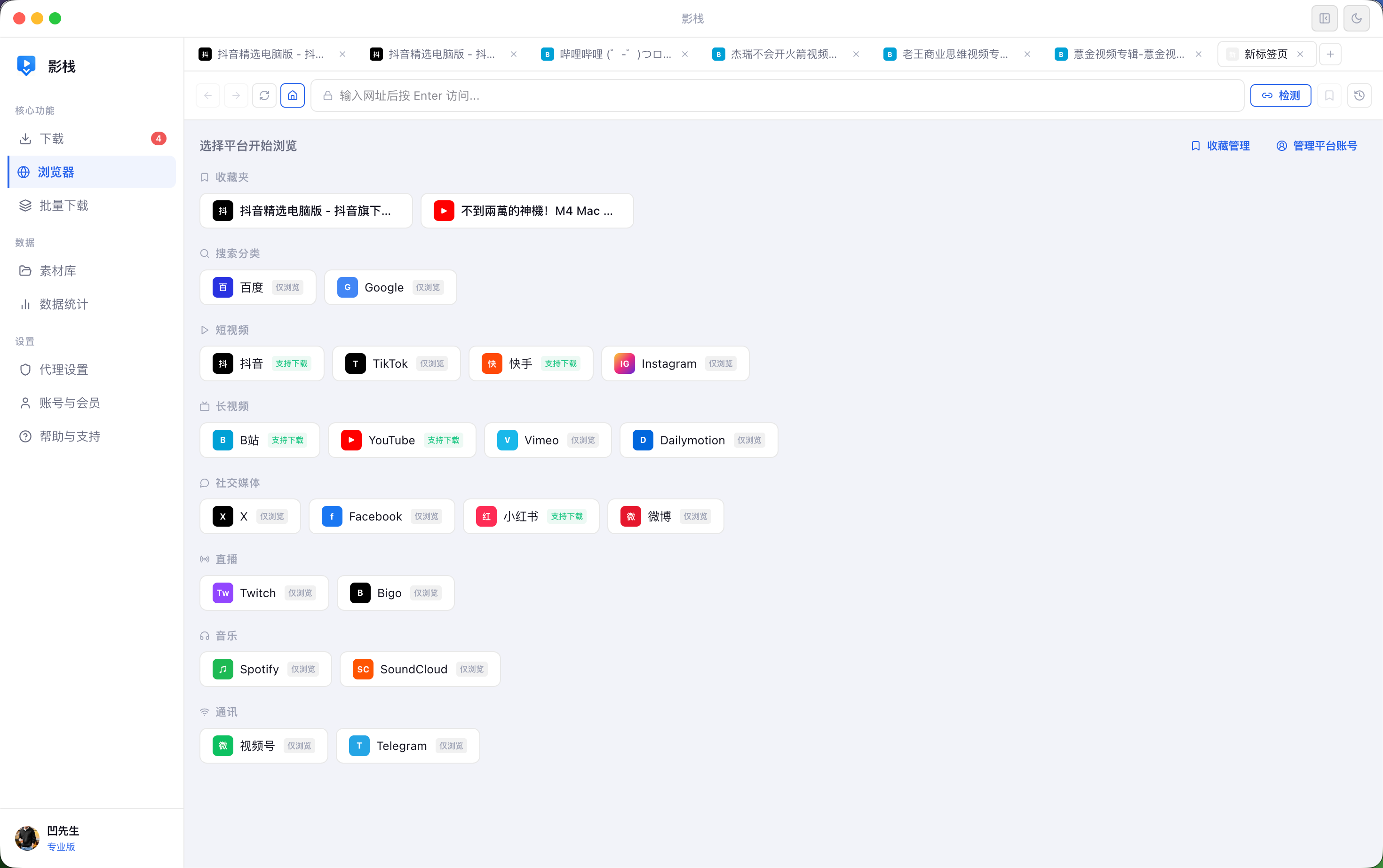This screenshot has width=1383, height=868.
Task: Click the browser back arrow
Action: [x=208, y=95]
